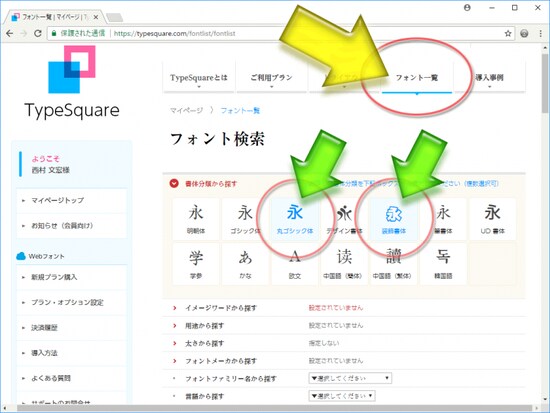Collapse the 書体分類から探す section
Image resolution: width=550 pixels, height=413 pixels.
(x=174, y=184)
